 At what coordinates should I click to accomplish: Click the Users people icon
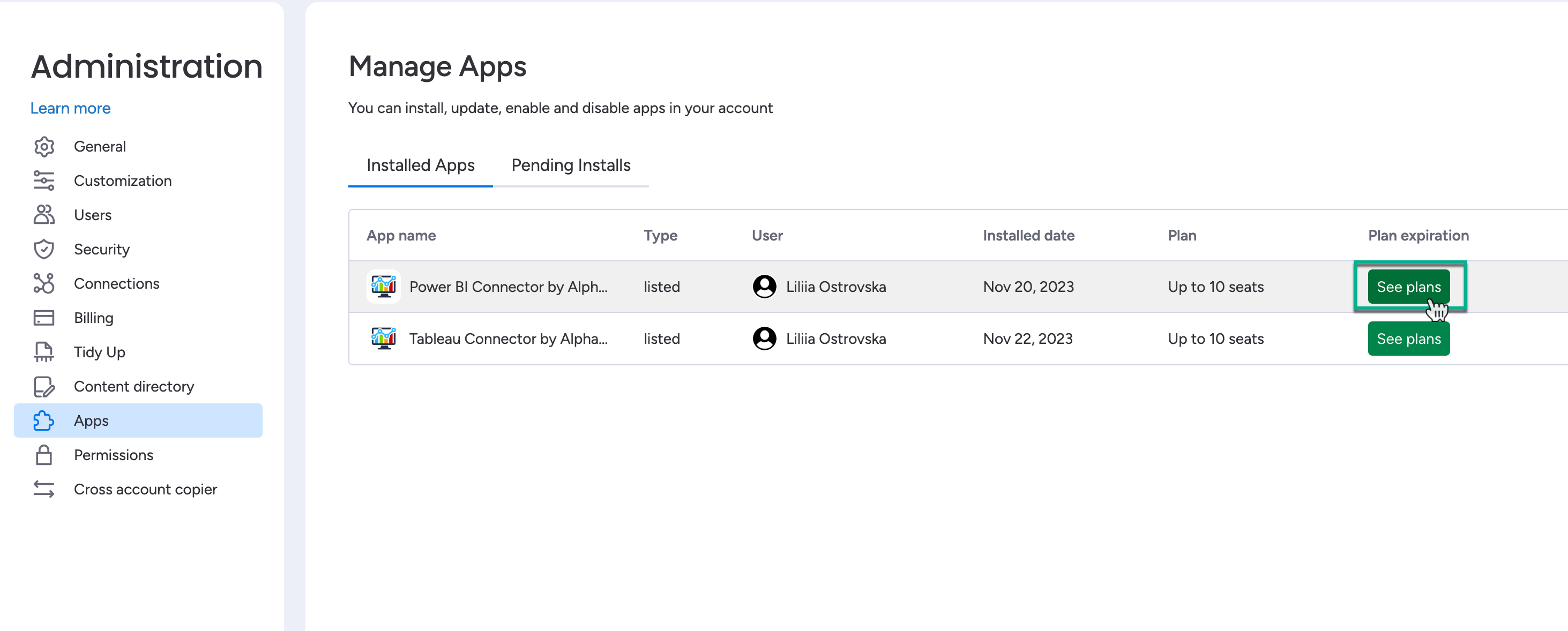44,215
